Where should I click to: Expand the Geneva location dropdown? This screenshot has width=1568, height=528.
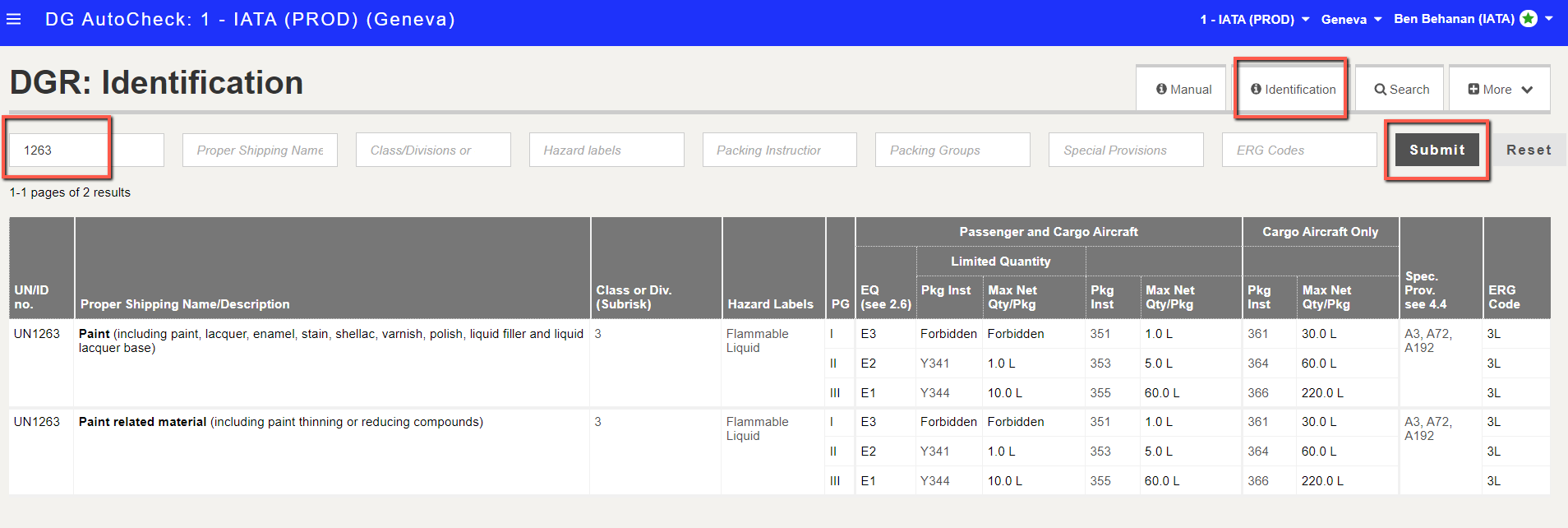(1351, 19)
